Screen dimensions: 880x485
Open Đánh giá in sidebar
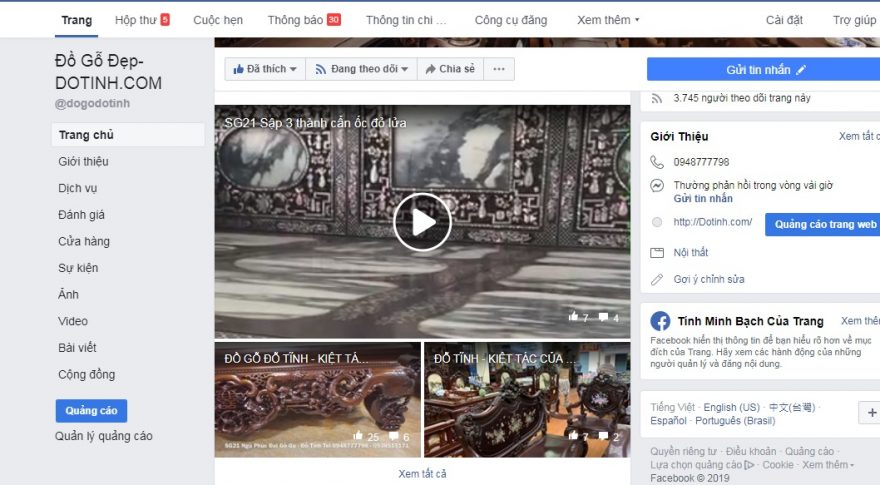point(81,214)
